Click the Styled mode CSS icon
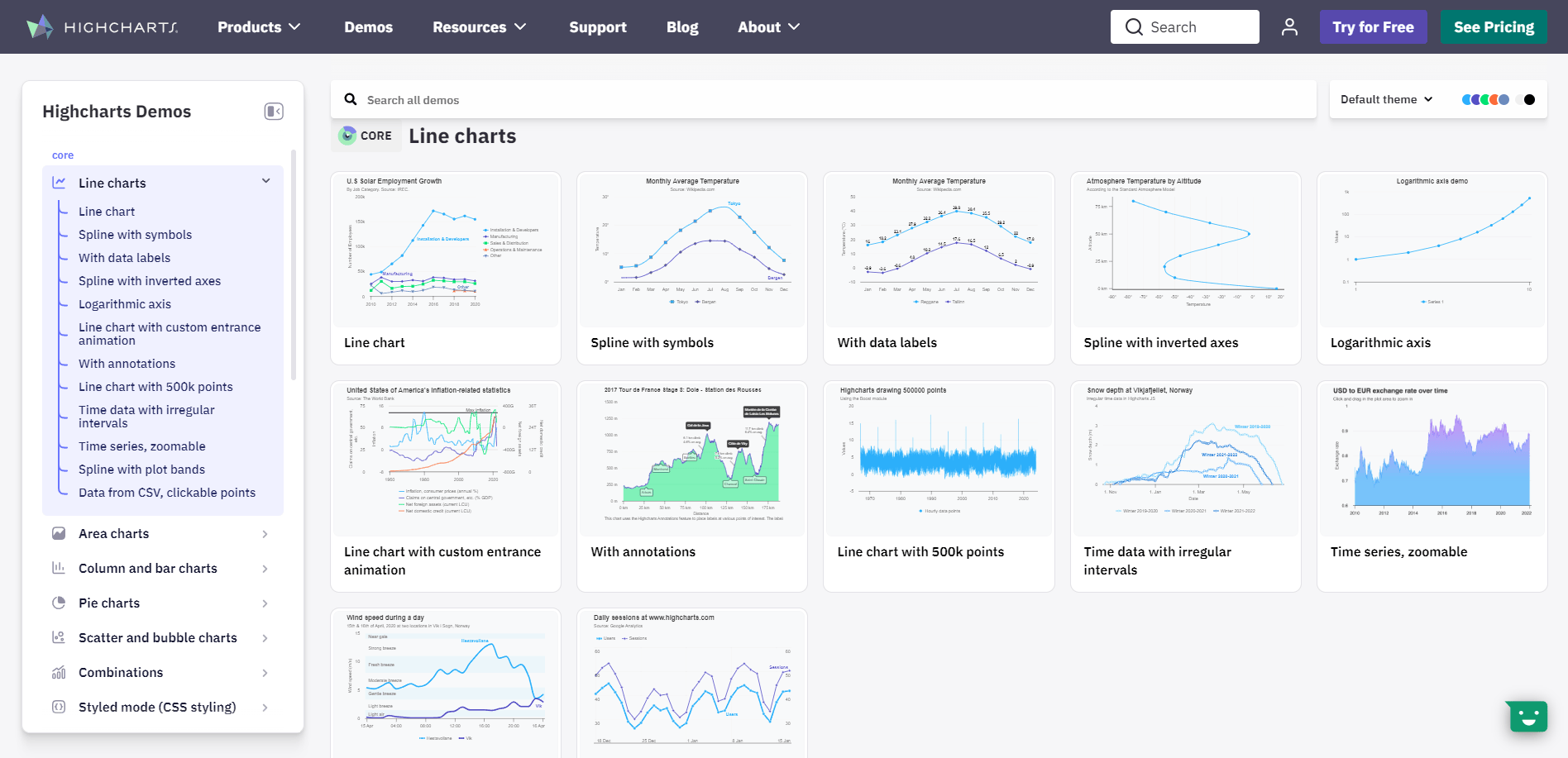 coord(59,708)
